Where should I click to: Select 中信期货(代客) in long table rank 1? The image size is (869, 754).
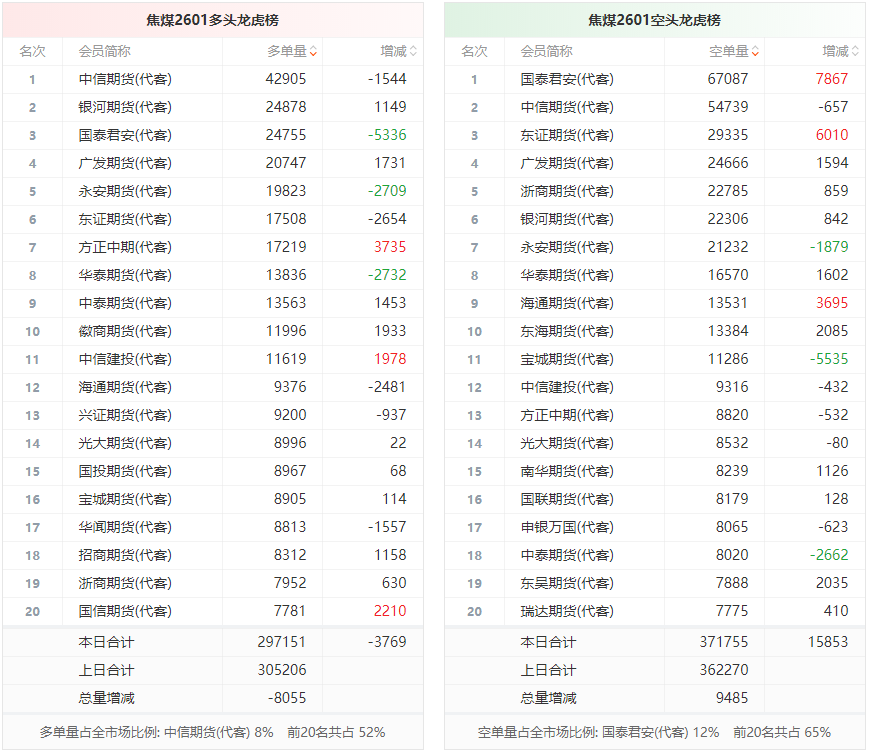(125, 79)
